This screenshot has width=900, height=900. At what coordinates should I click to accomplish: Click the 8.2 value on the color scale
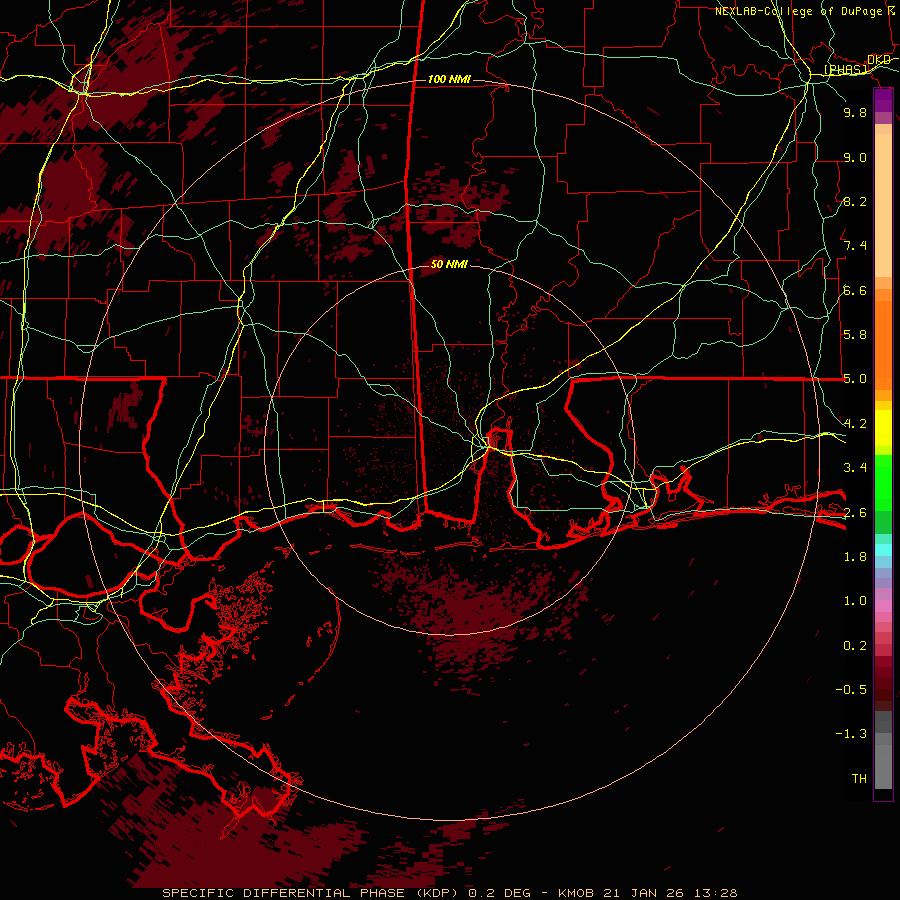tap(855, 201)
